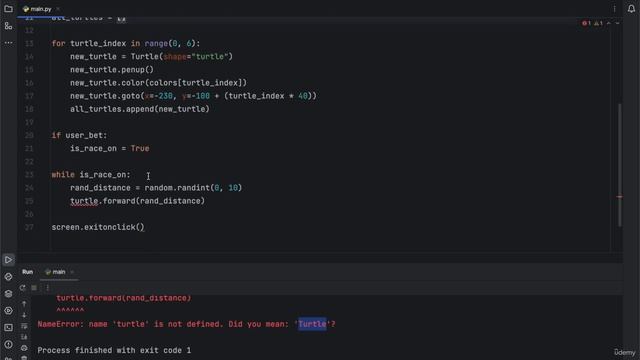Click 'all_turtles.append(new_turtle)' line
The height and width of the screenshot is (360, 640).
click(x=140, y=109)
